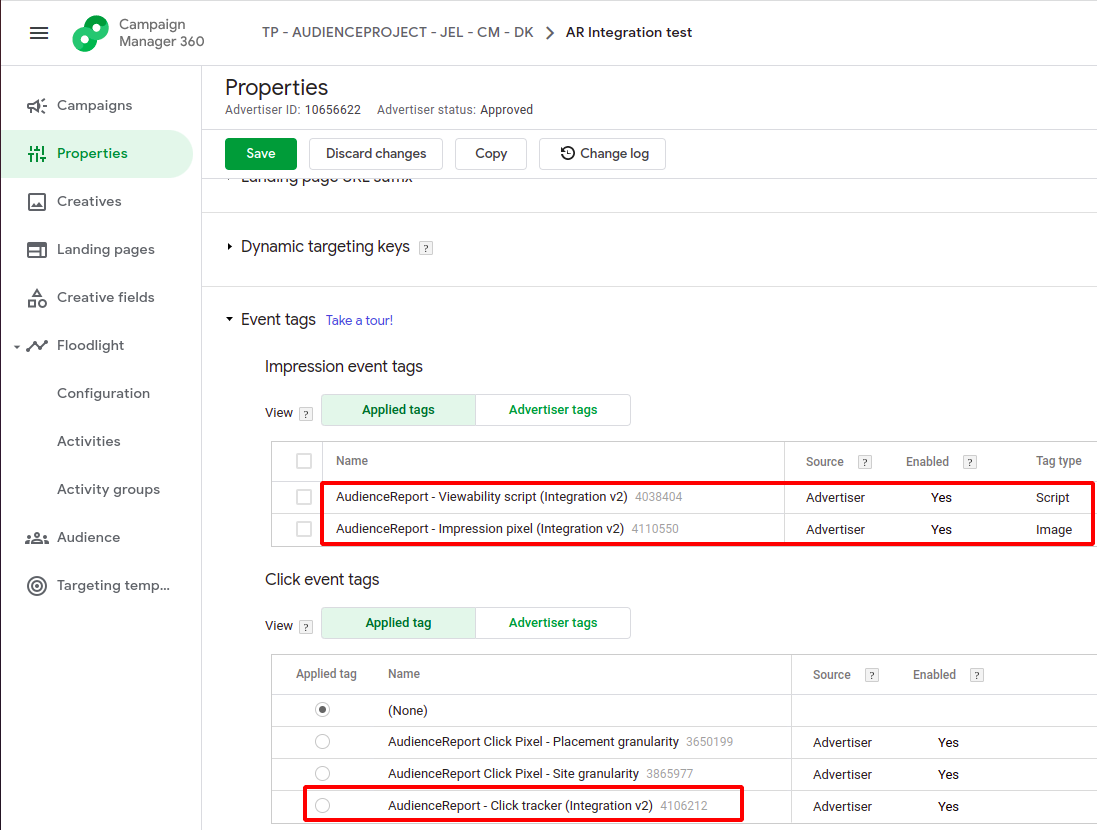This screenshot has height=830, width=1097.
Task: Click Discard changes button
Action: point(376,154)
